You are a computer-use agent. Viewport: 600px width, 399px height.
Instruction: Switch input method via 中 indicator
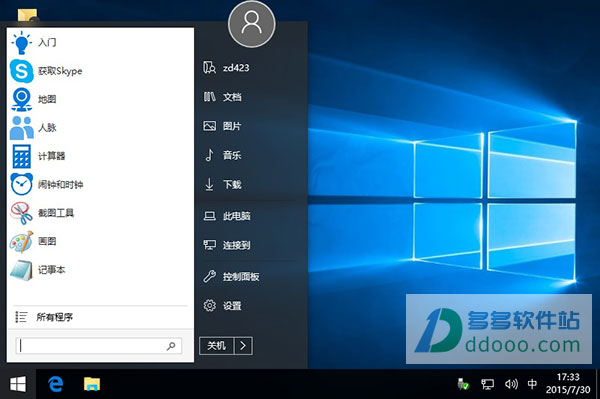[532, 384]
